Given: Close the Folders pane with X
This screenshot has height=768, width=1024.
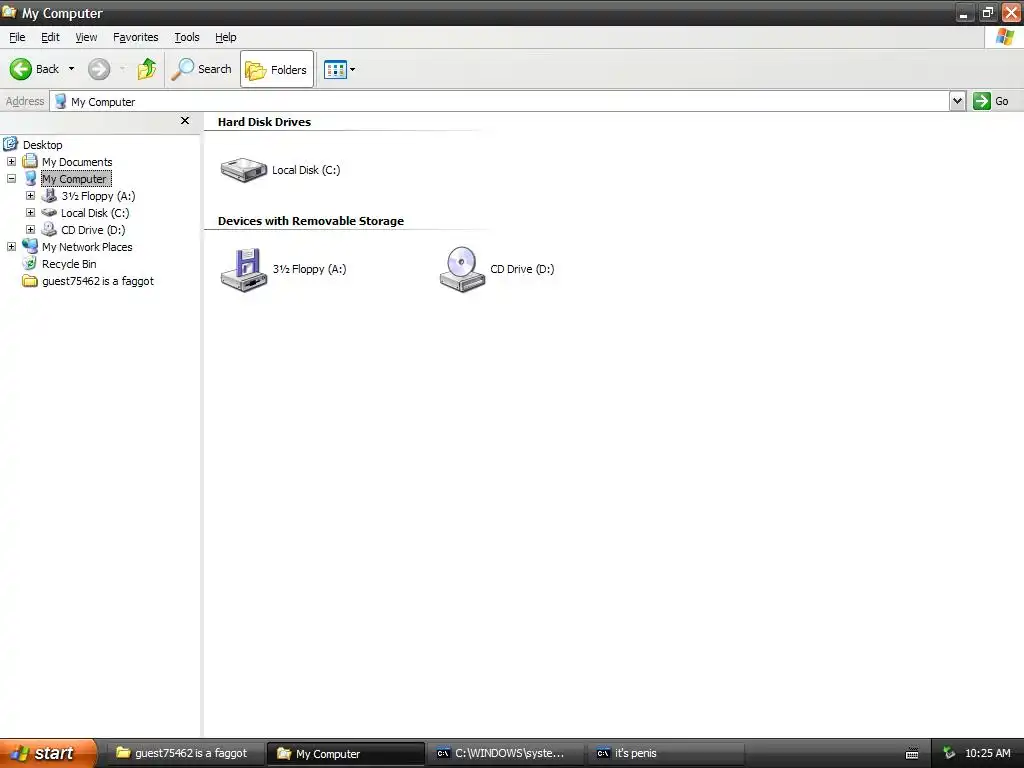Looking at the screenshot, I should point(185,121).
